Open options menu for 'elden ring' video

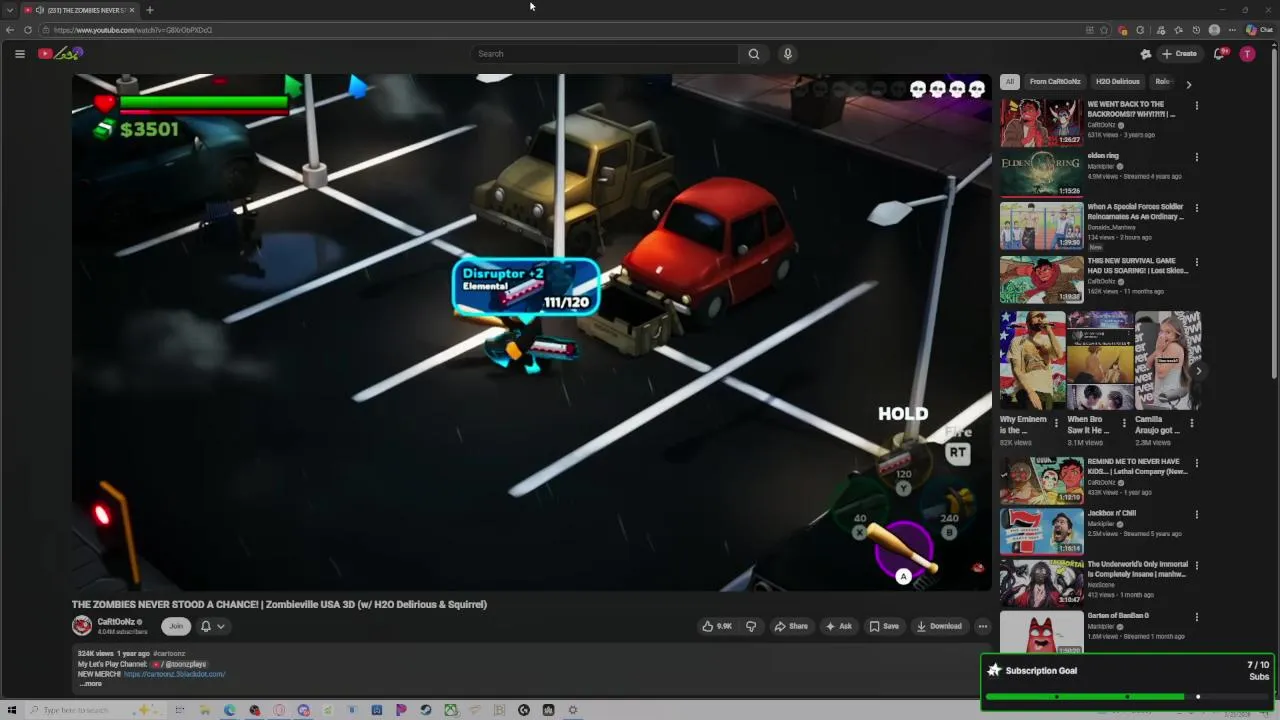[1196, 157]
